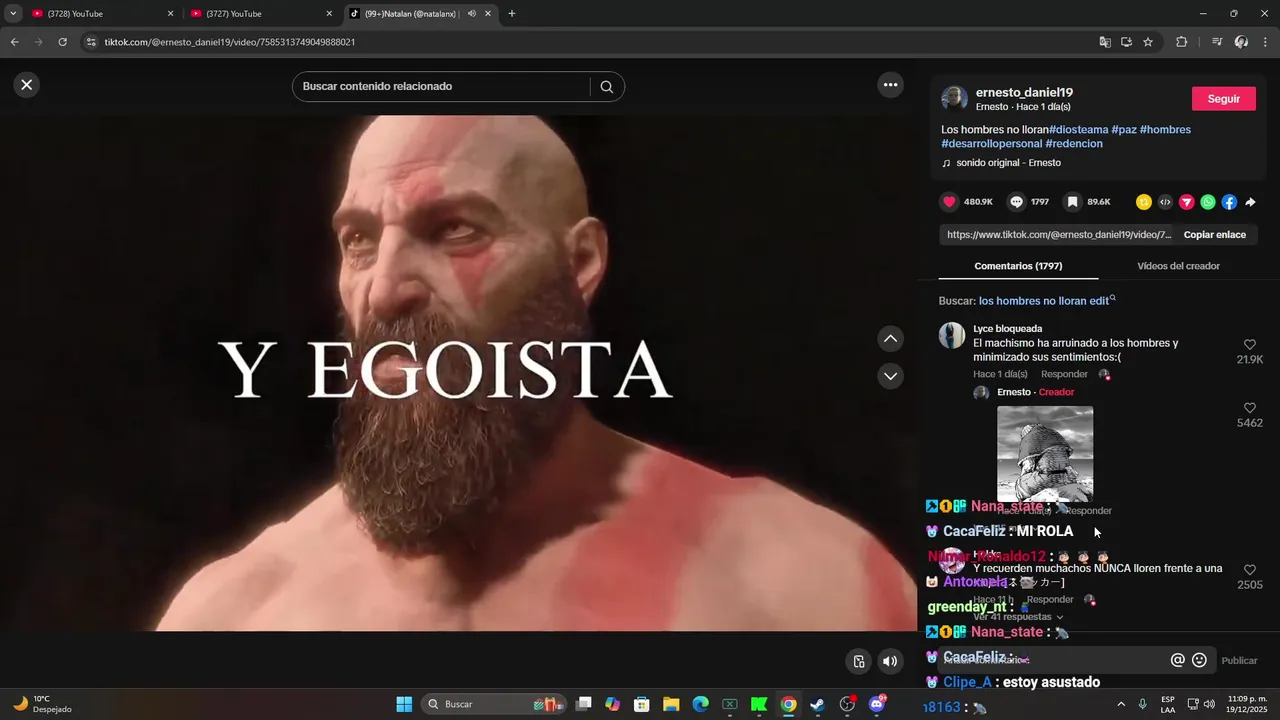Install app via address-bar install icon
The height and width of the screenshot is (720, 1280).
[1126, 42]
